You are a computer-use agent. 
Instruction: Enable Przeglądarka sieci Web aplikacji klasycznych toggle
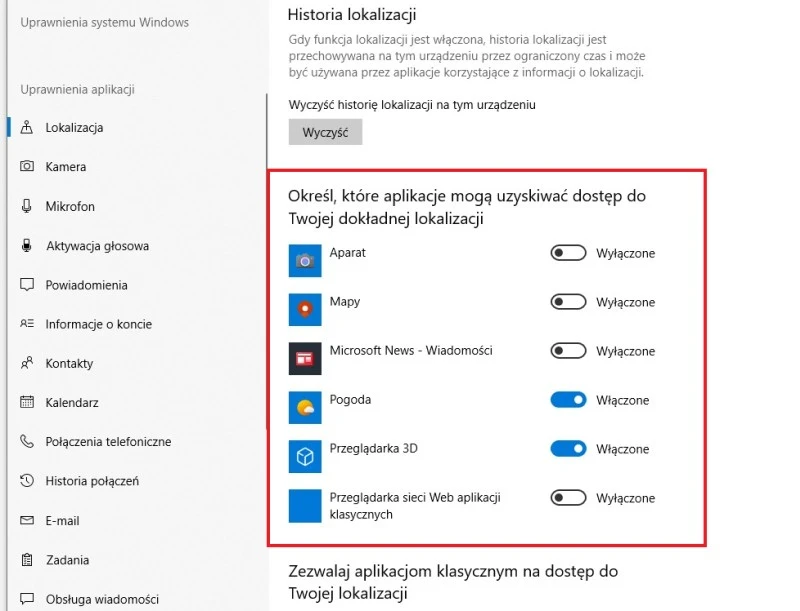point(568,498)
